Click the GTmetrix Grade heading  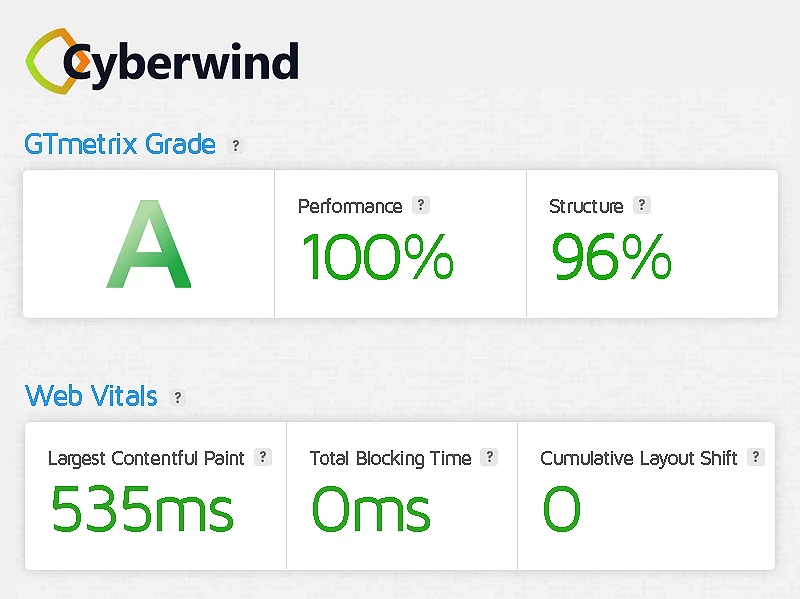click(x=120, y=144)
